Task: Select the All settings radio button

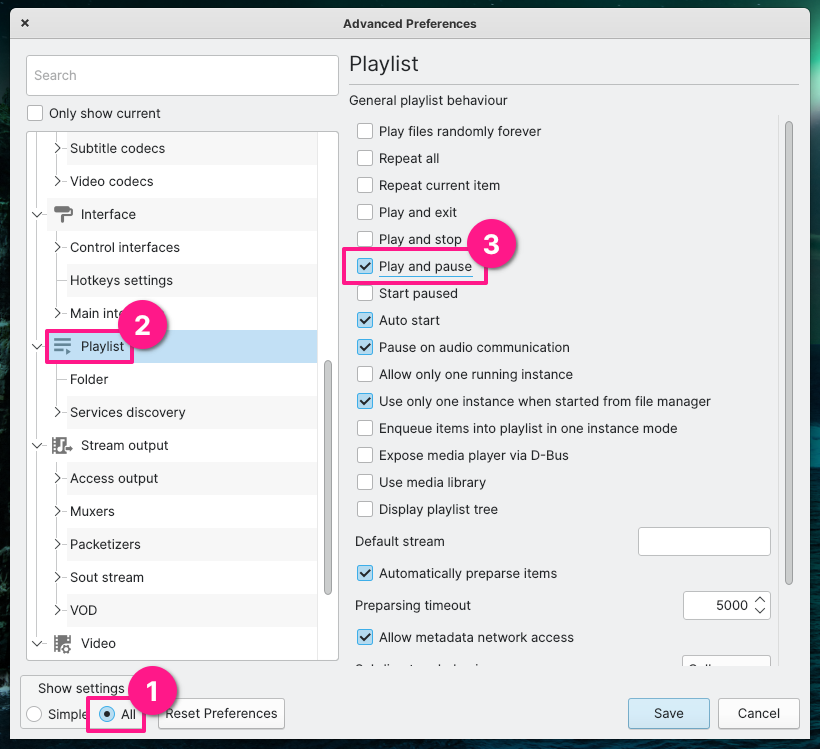Action: [x=107, y=714]
